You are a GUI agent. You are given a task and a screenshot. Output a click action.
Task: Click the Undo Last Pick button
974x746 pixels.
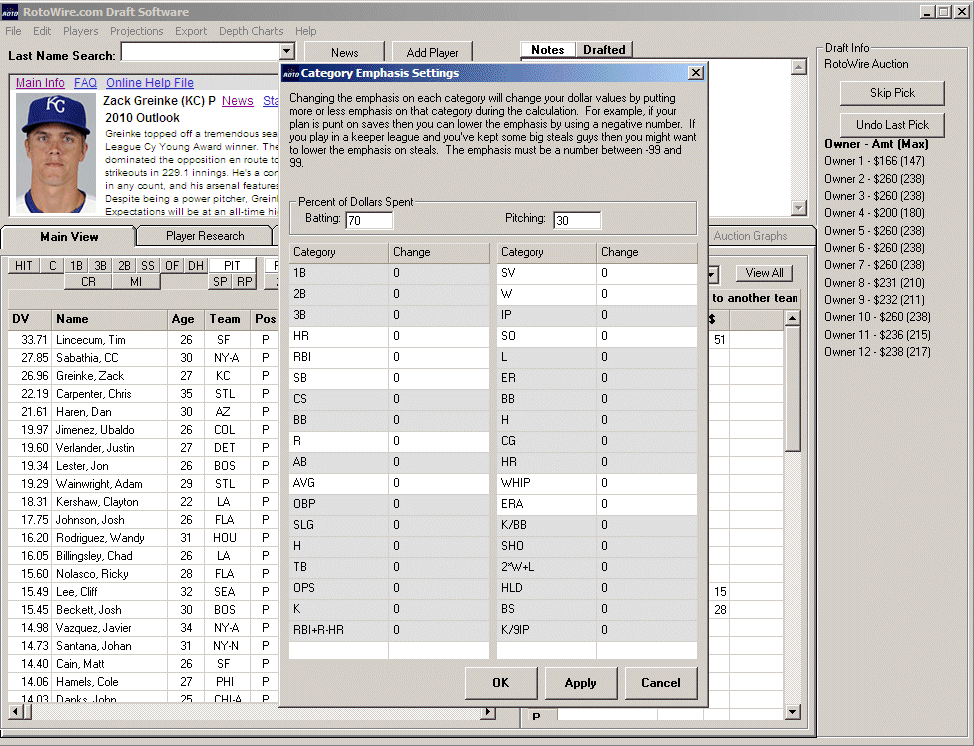coord(892,124)
